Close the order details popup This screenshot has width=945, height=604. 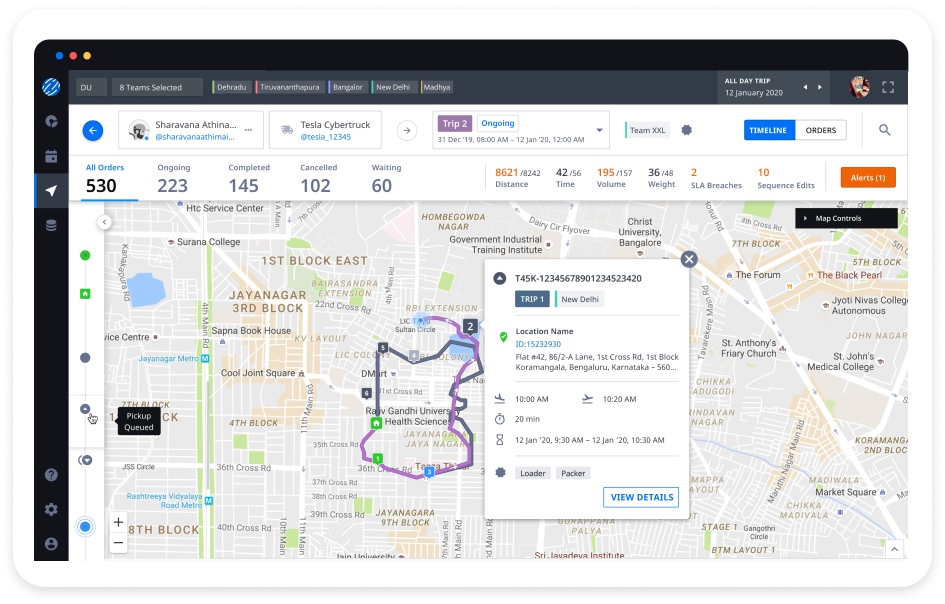coord(688,259)
